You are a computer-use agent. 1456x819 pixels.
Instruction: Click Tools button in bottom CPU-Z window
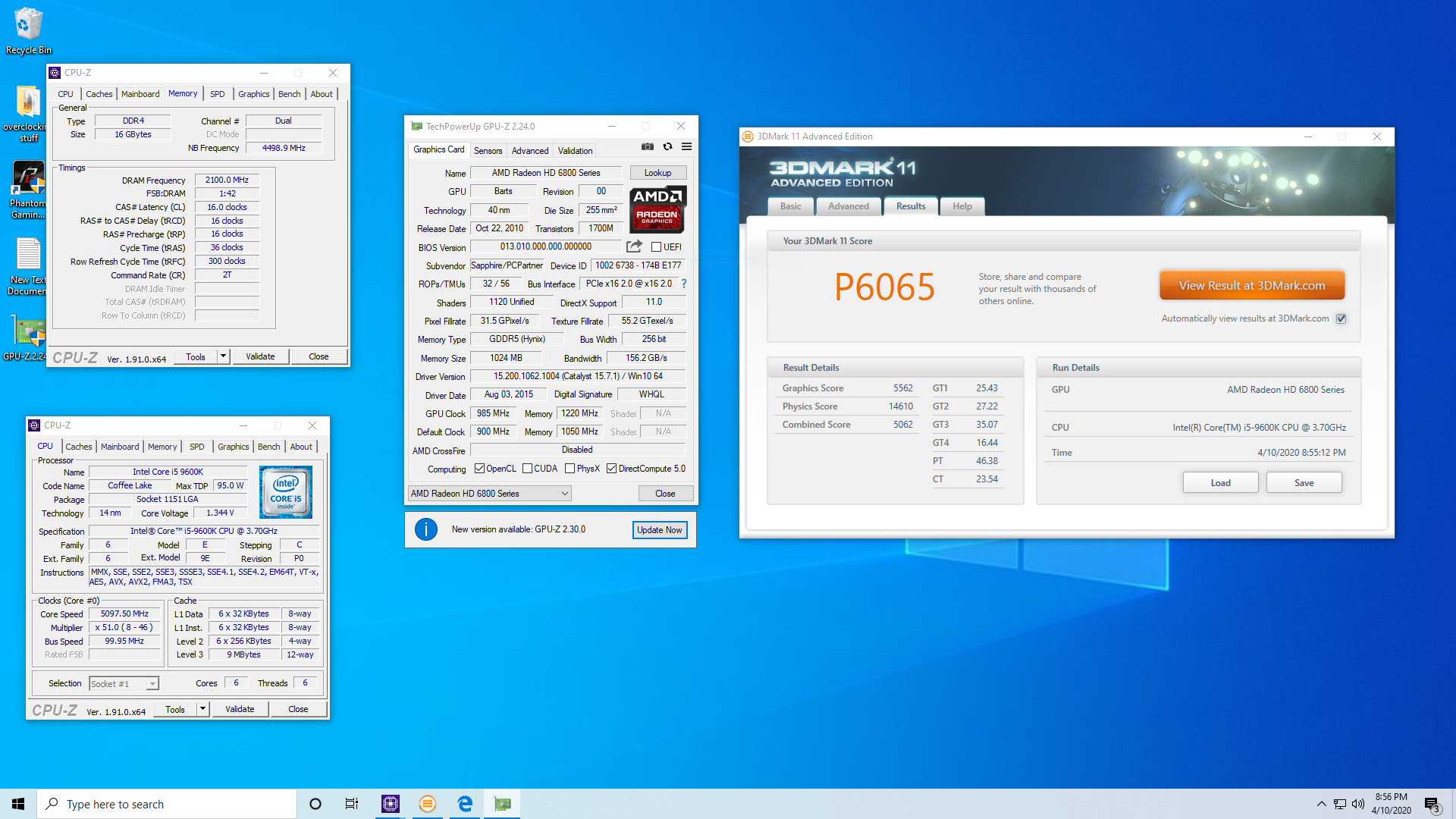click(x=175, y=709)
